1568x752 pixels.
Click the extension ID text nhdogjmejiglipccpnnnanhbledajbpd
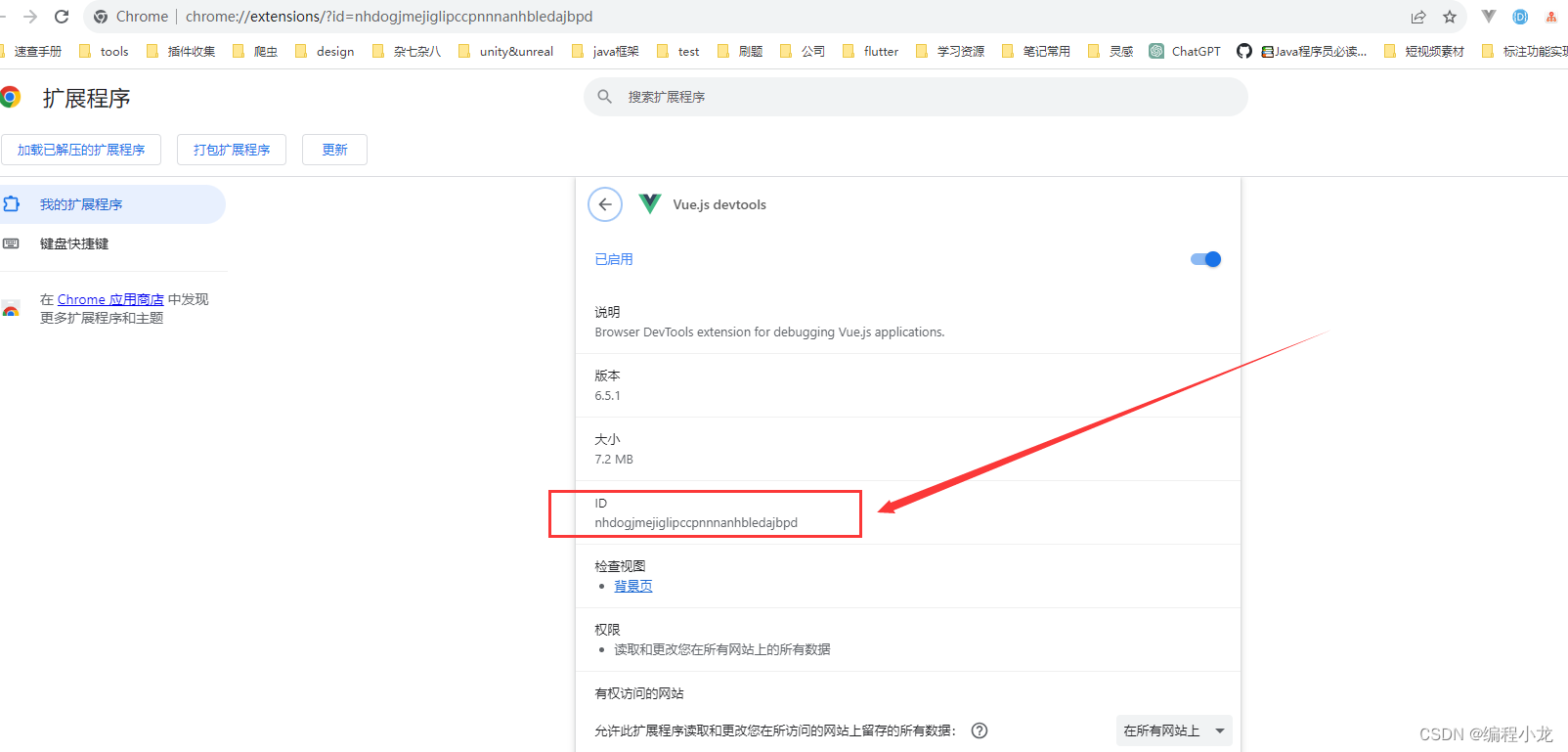(696, 522)
